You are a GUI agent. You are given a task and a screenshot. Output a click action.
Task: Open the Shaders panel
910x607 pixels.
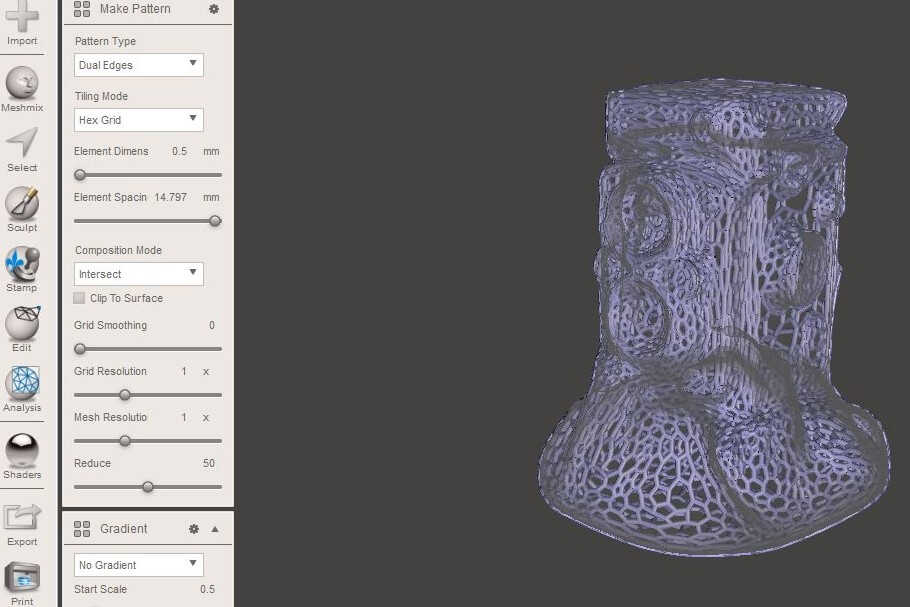pyautogui.click(x=22, y=450)
